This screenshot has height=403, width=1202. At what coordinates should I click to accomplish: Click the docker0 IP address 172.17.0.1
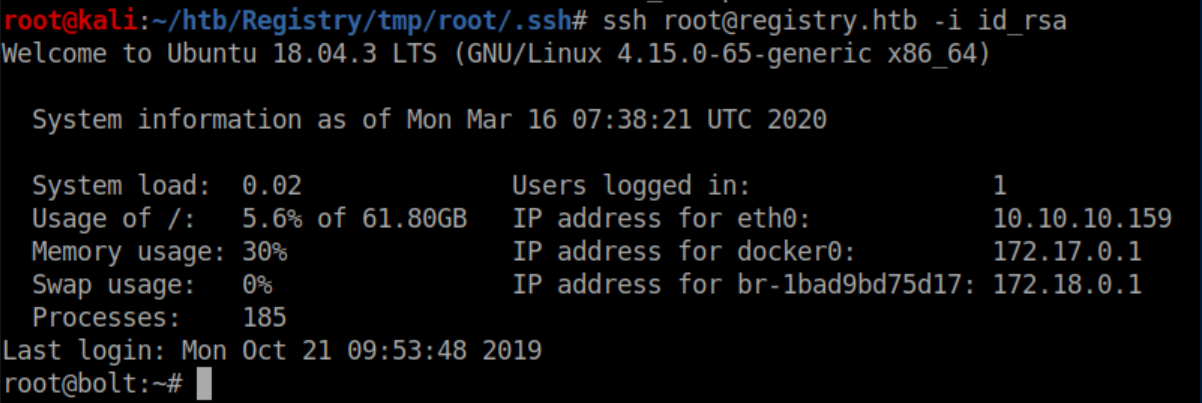pos(1067,252)
